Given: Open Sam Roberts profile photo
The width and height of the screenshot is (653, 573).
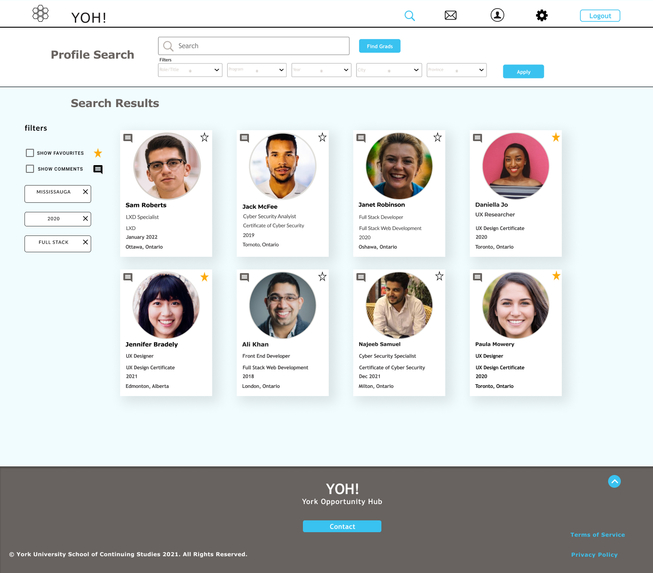Looking at the screenshot, I should (167, 166).
